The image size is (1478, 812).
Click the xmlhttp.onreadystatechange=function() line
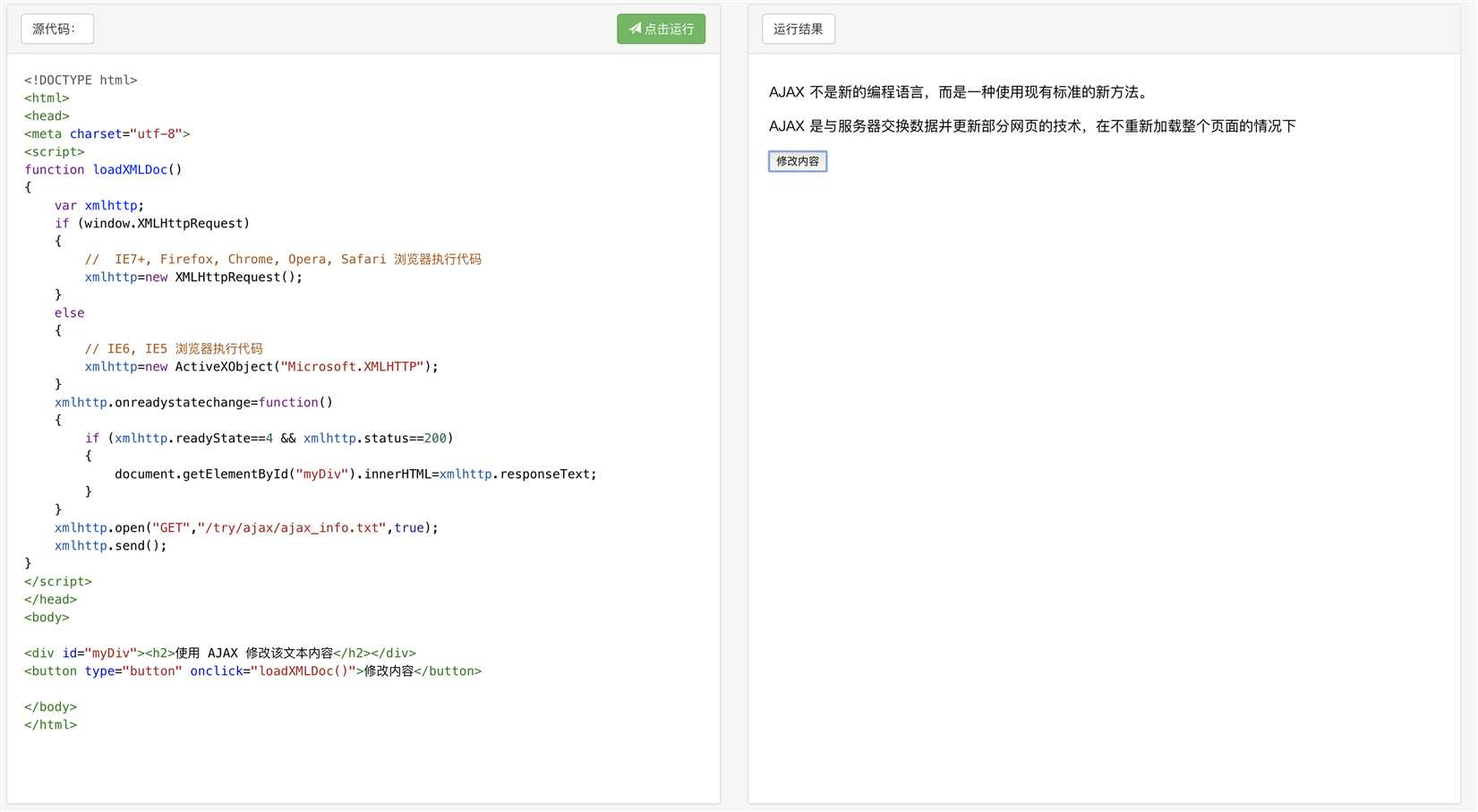point(193,403)
